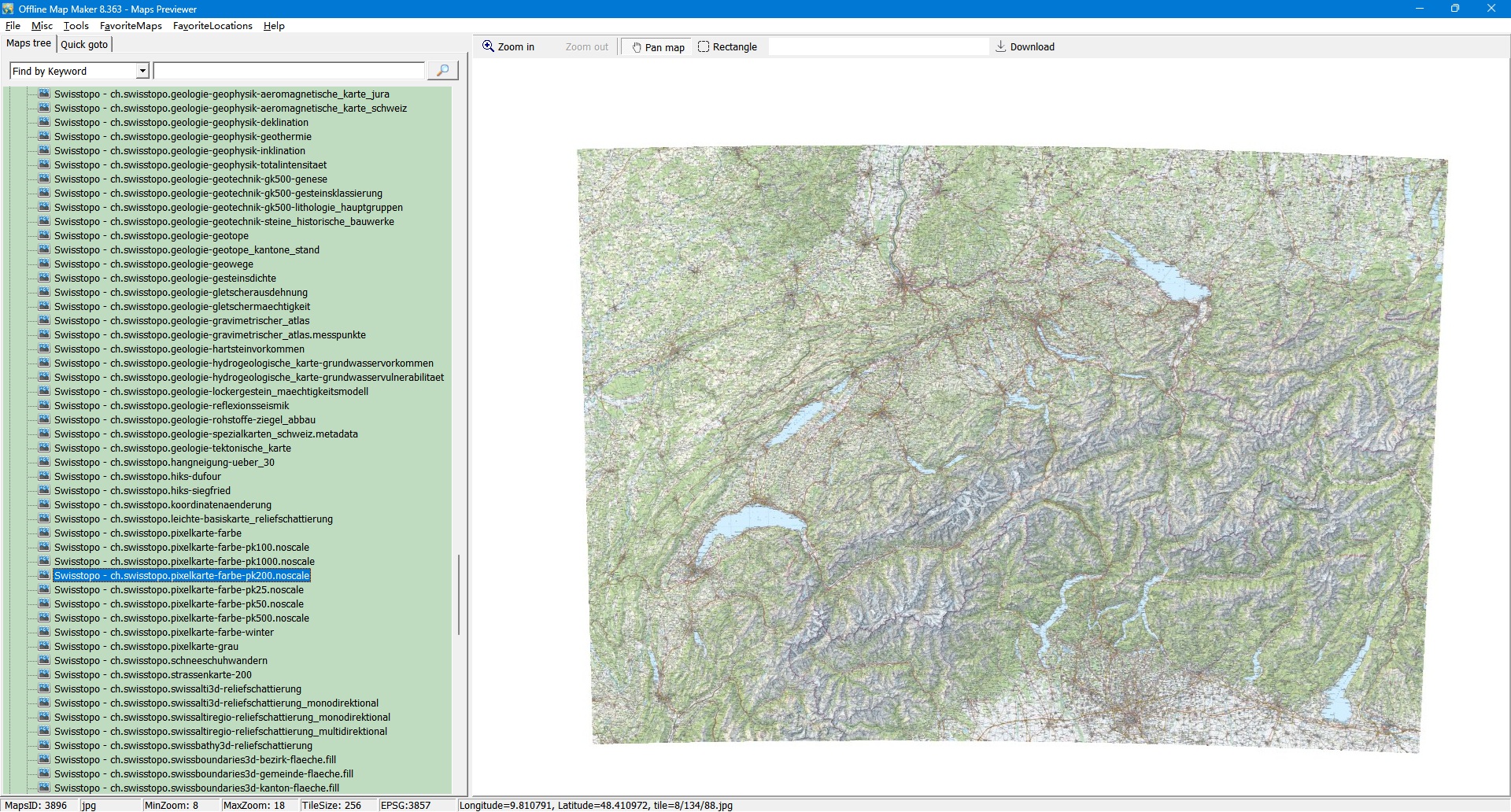This screenshot has width=1511, height=812.
Task: Click the Offline Map Maker title bar icon
Action: click(x=8, y=9)
